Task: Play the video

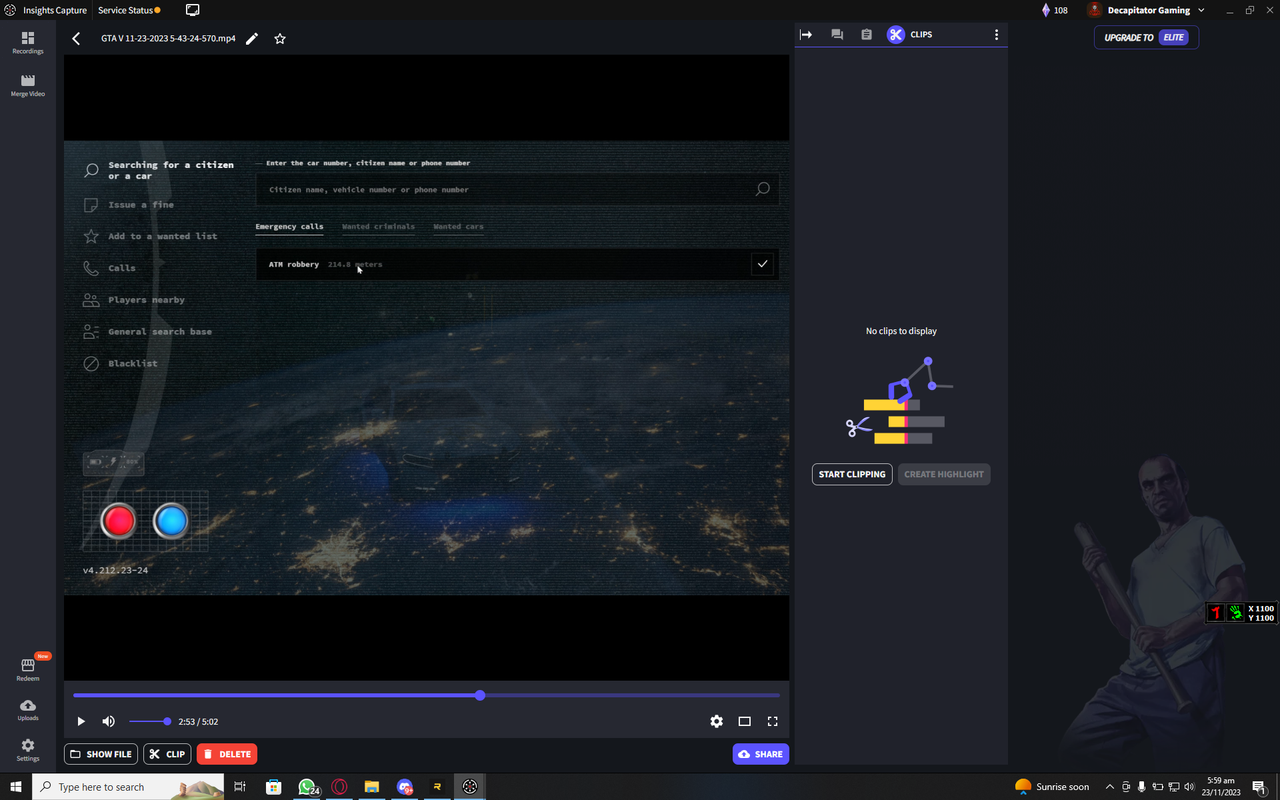Action: 81,721
